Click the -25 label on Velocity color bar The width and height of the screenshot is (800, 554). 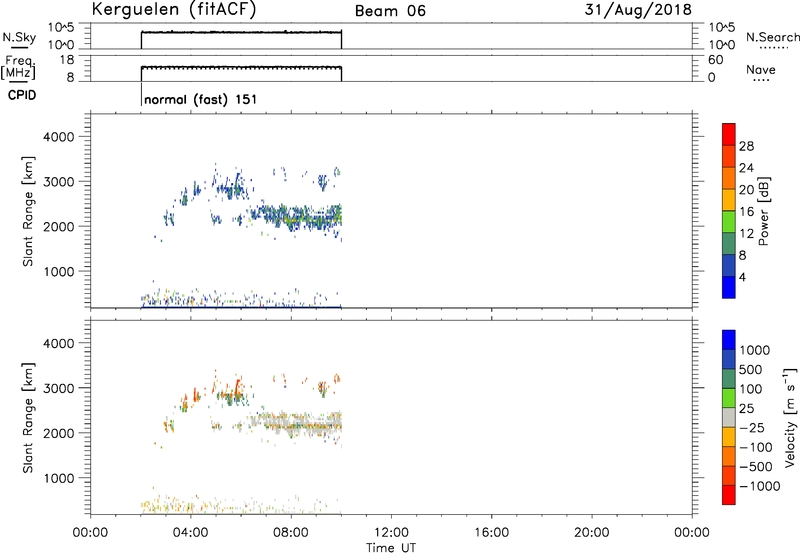pos(752,427)
